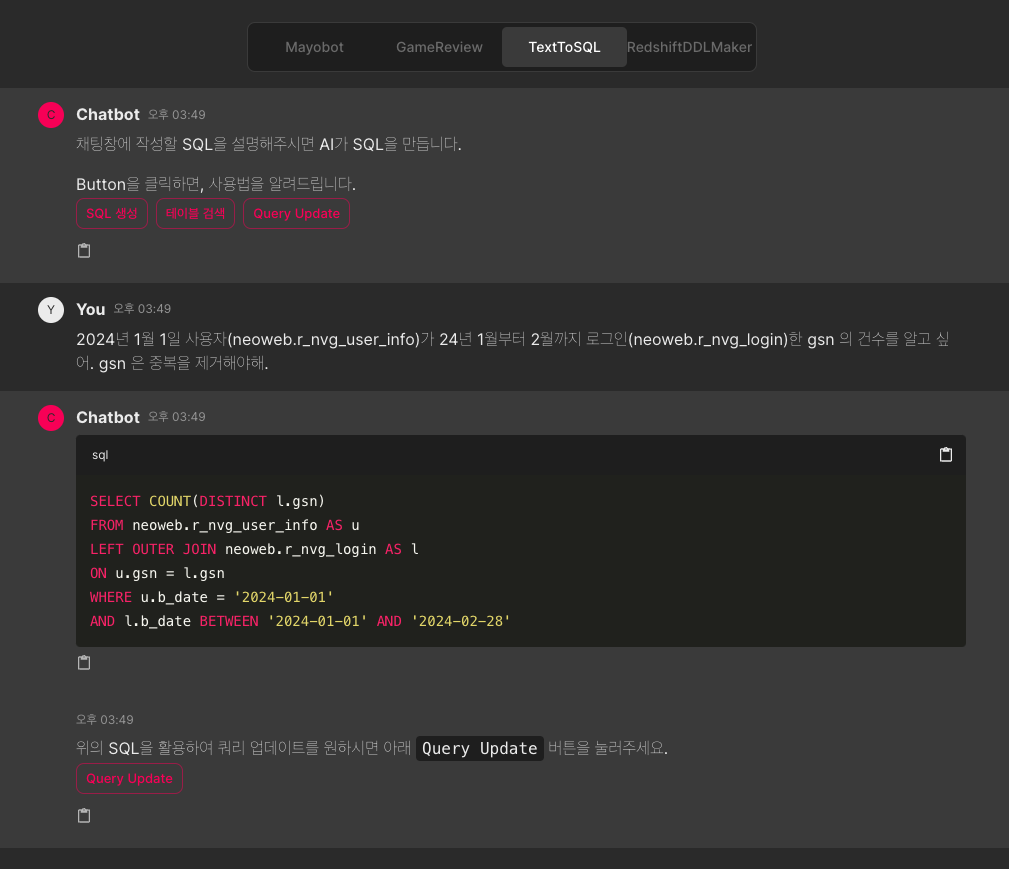Click the 'Button을 클릭하면' instruction text
Viewport: 1009px width, 869px height.
point(216,184)
